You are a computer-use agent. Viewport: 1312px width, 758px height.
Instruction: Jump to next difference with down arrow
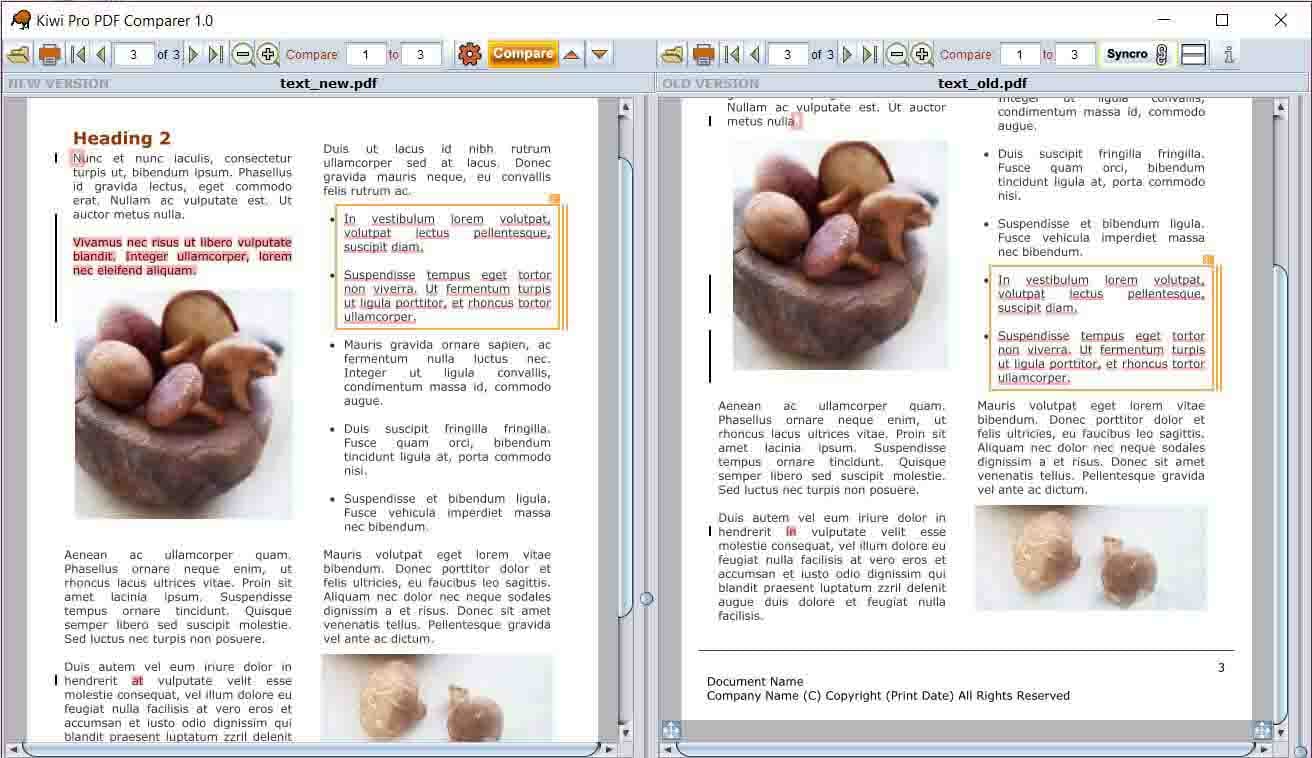[x=599, y=54]
